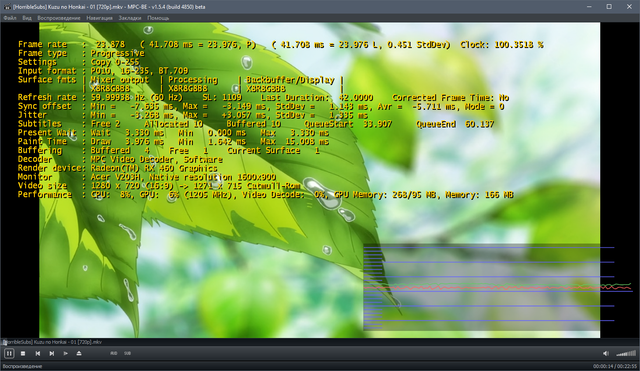Click the Frame type Progressive line
Image resolution: width=640 pixels, height=371 pixels.
pos(81,53)
